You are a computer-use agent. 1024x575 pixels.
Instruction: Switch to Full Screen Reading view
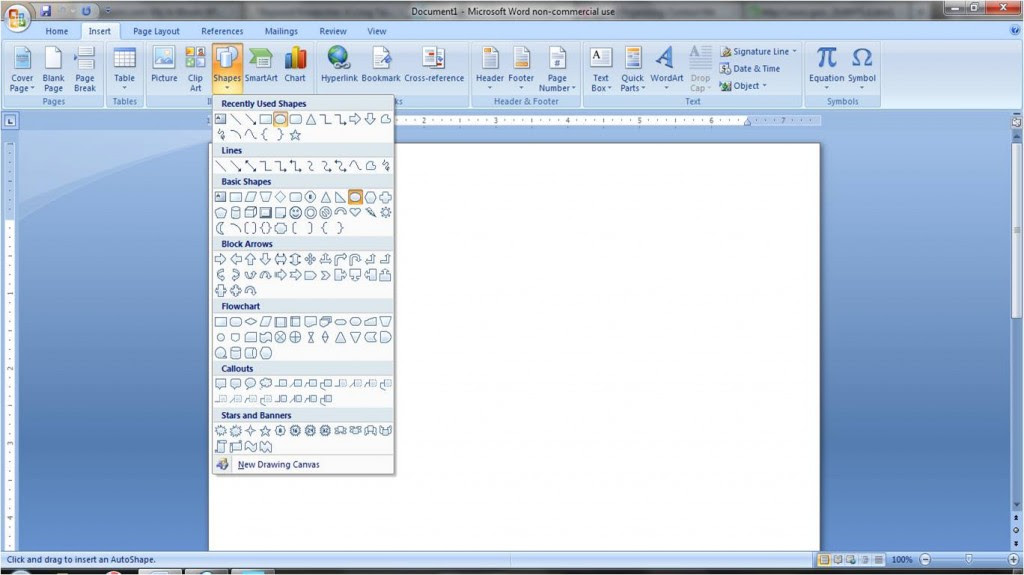point(838,559)
